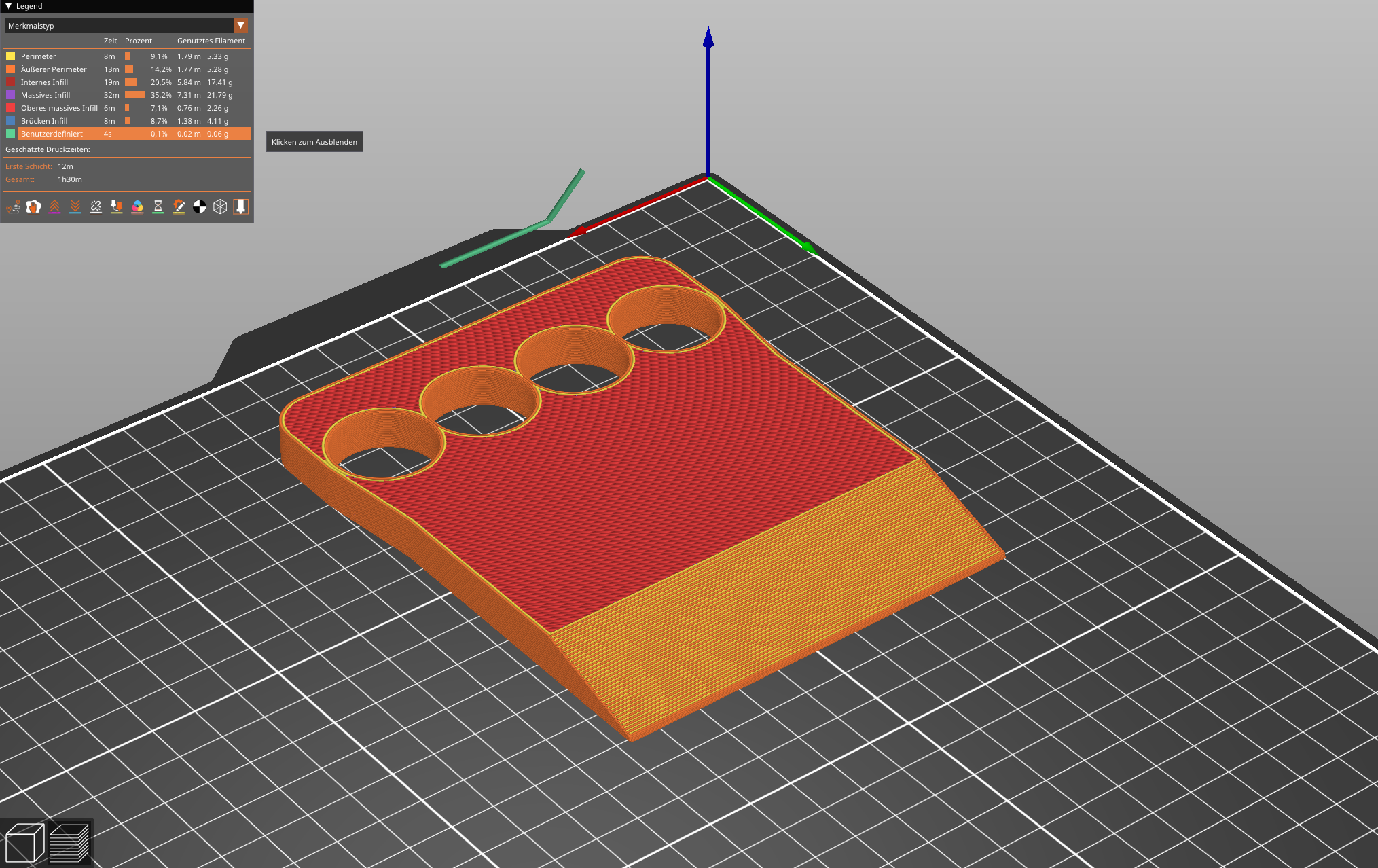
Task: Open the Merkmalstyp dropdown
Action: pos(240,25)
